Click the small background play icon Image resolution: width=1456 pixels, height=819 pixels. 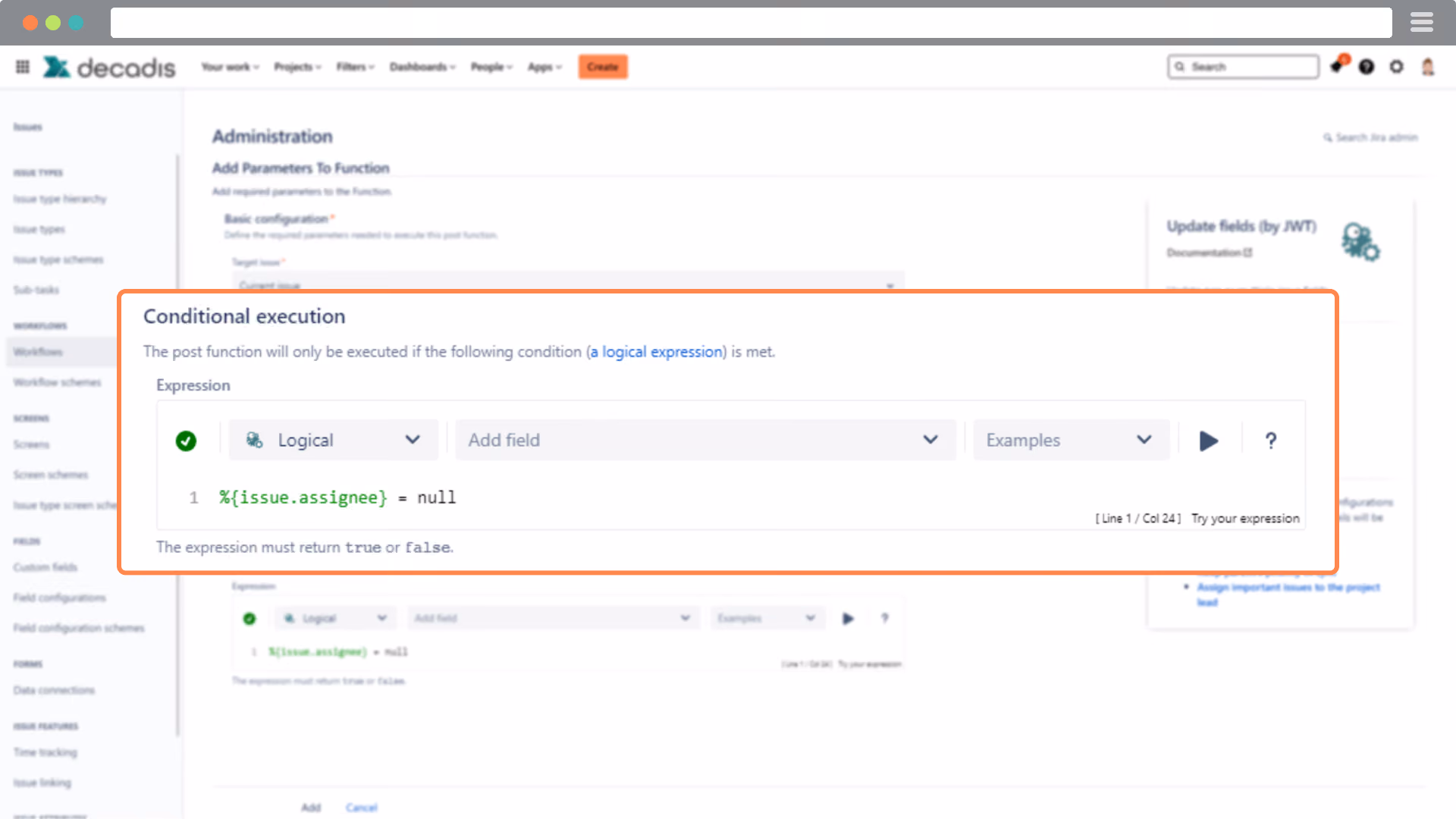coord(848,619)
